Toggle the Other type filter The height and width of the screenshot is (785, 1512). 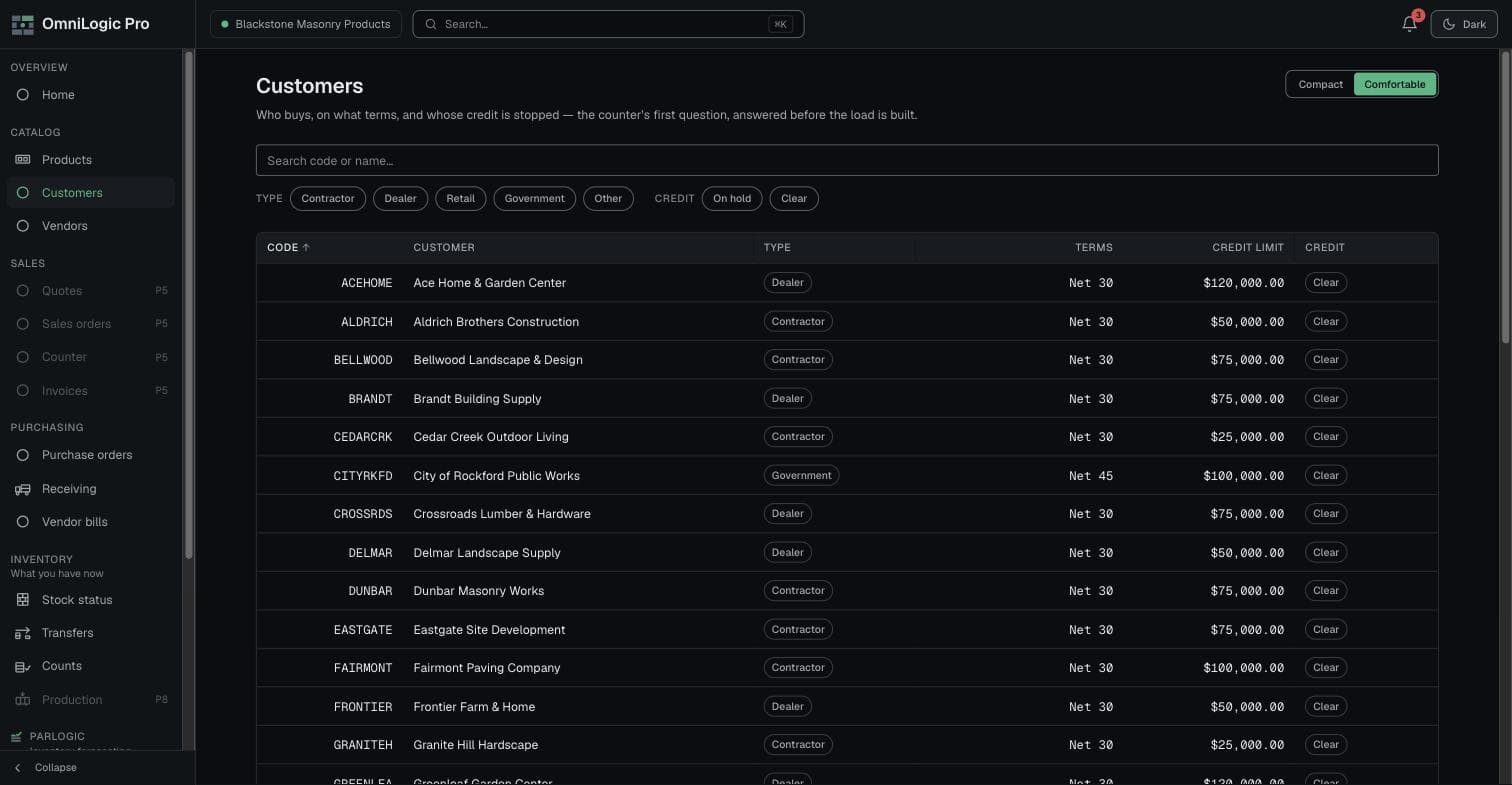[608, 199]
